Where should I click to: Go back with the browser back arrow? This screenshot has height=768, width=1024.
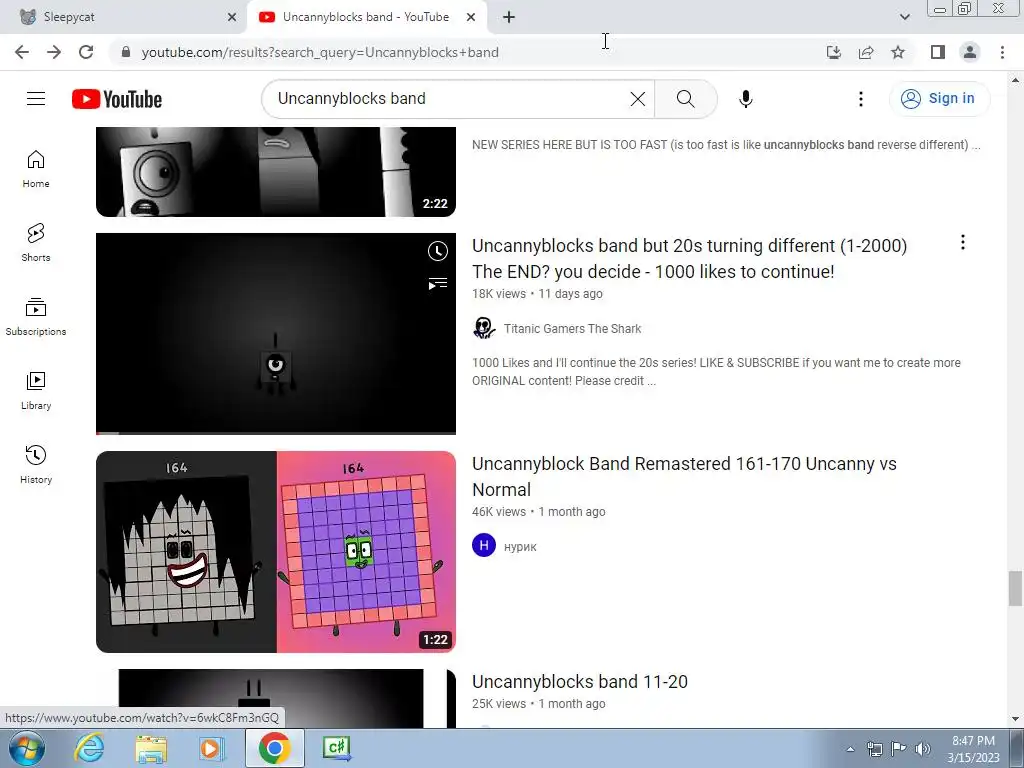[22, 52]
